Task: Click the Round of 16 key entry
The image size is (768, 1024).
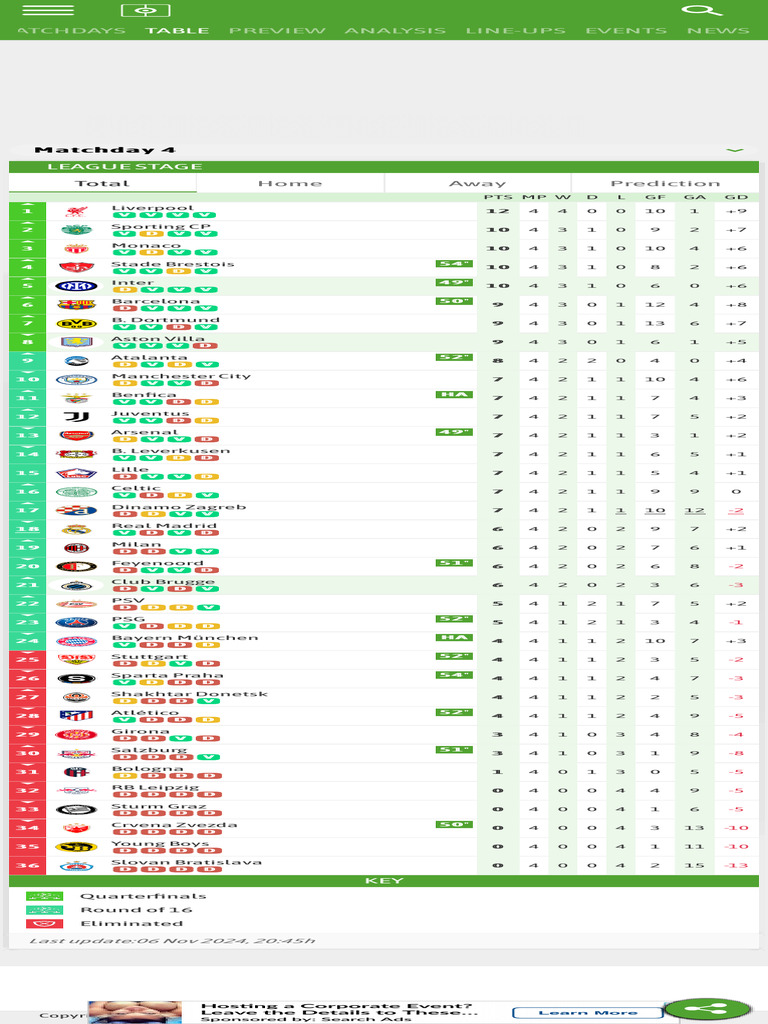Action: coord(136,910)
